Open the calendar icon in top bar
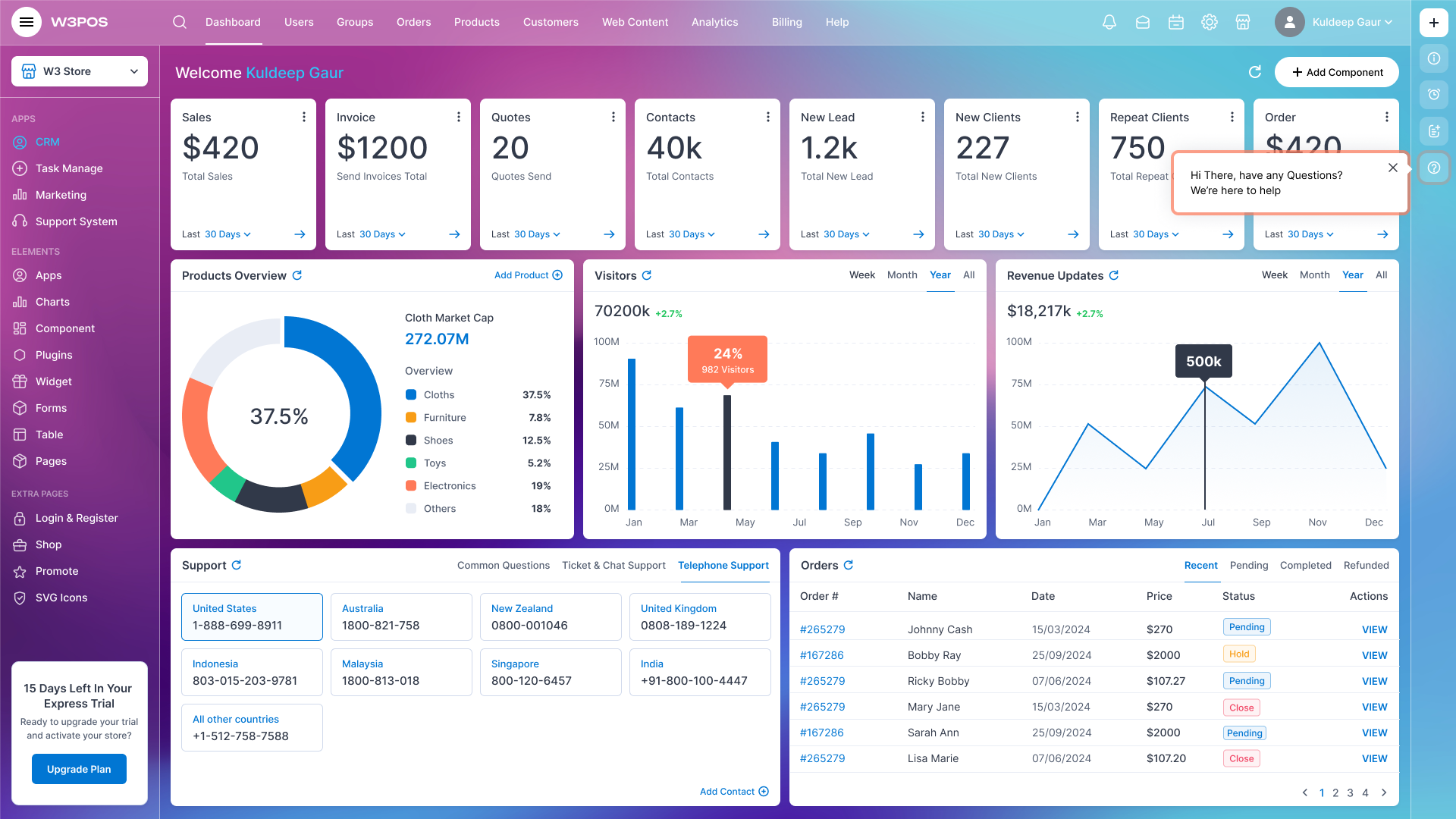Viewport: 1456px width, 819px height. coord(1176,22)
